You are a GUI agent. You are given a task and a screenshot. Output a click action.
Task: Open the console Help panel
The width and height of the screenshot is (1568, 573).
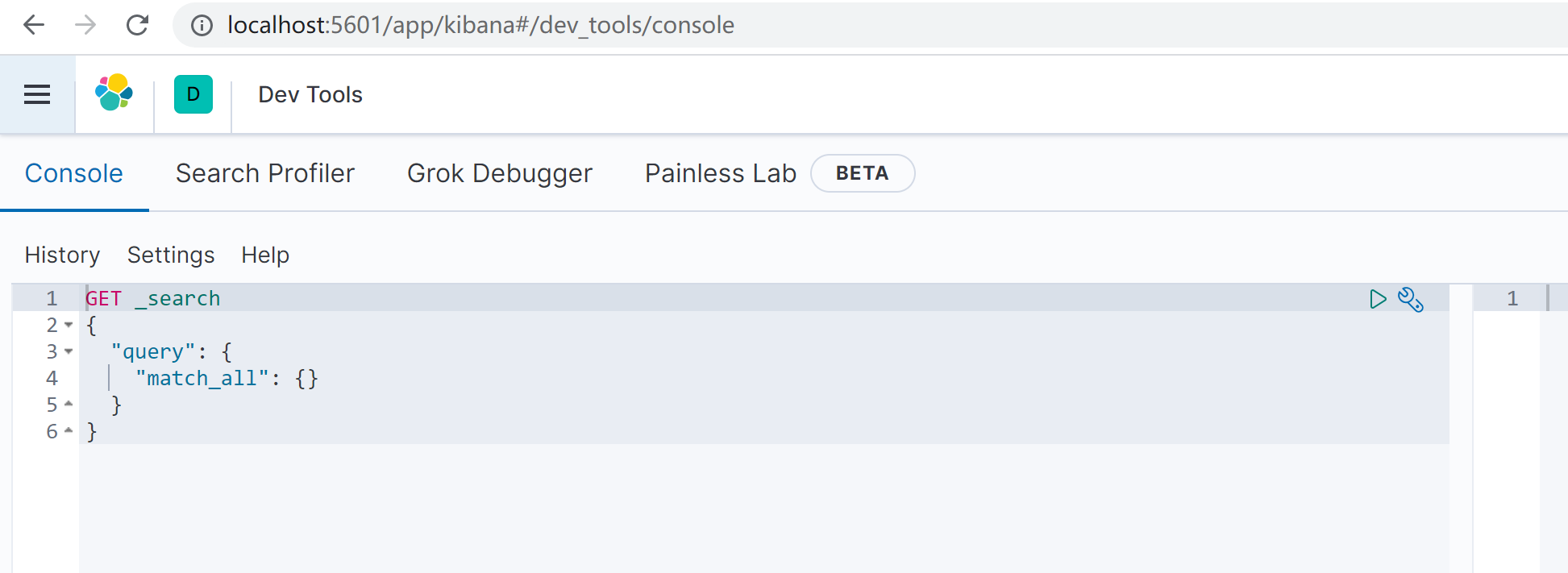[x=265, y=255]
